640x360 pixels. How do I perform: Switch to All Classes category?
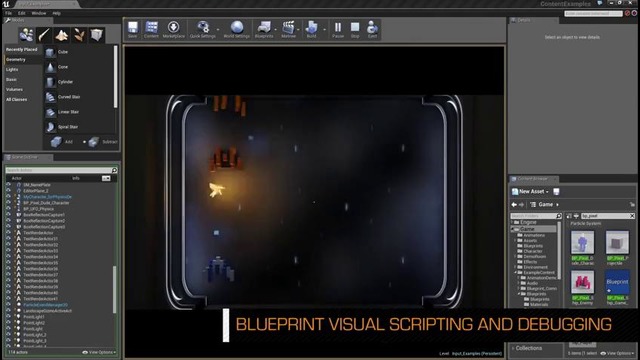(x=16, y=100)
